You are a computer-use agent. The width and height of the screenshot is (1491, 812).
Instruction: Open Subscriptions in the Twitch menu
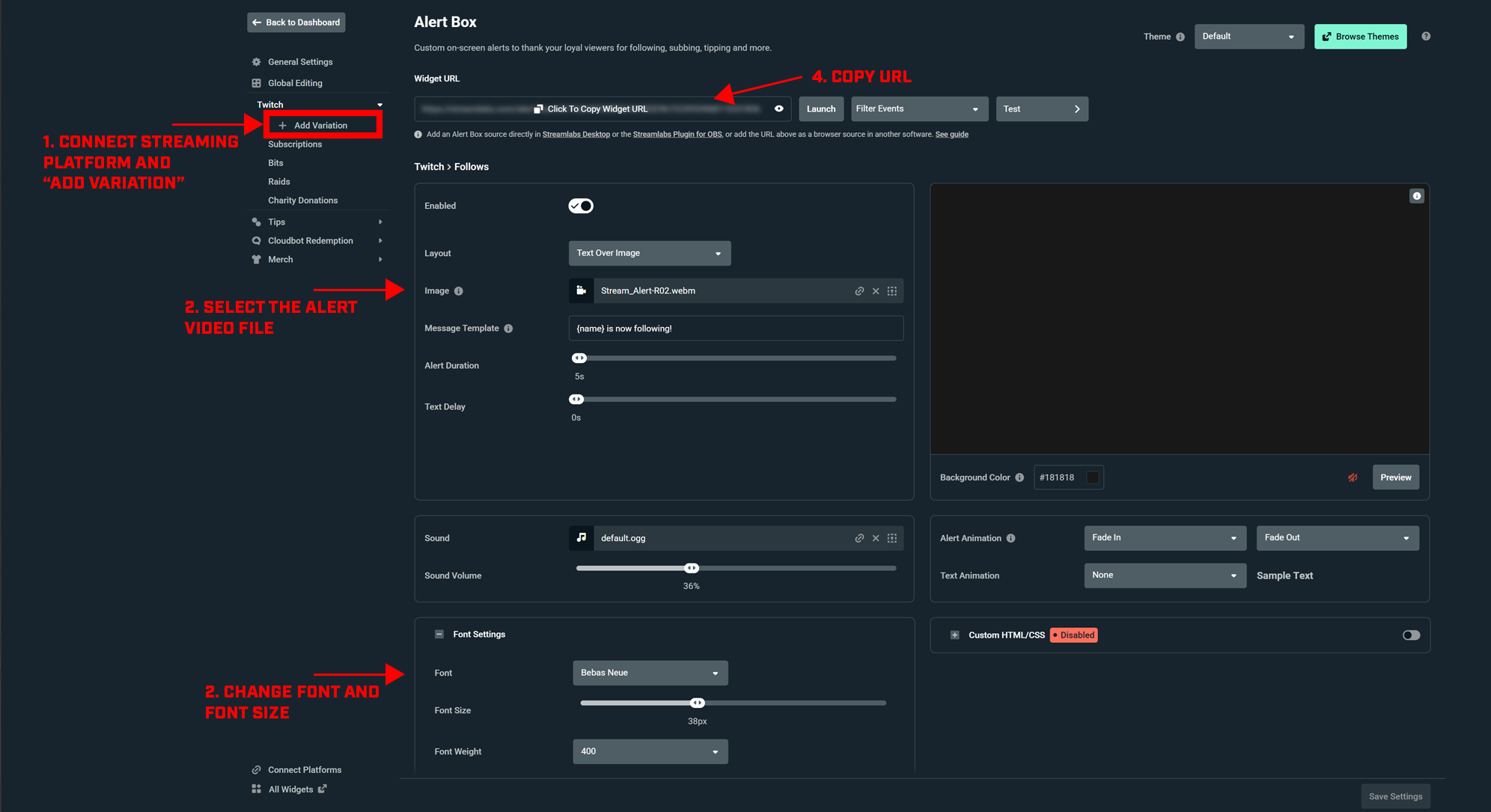pyautogui.click(x=295, y=144)
